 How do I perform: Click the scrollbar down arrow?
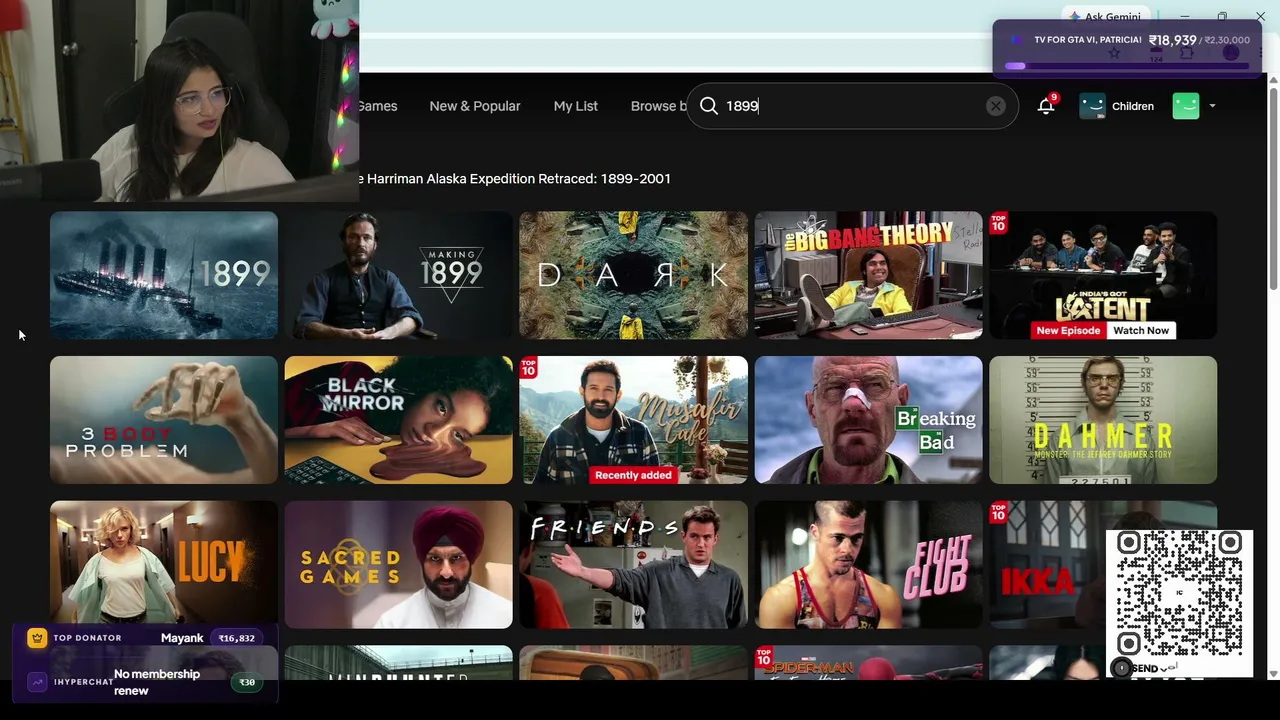pyautogui.click(x=1273, y=673)
